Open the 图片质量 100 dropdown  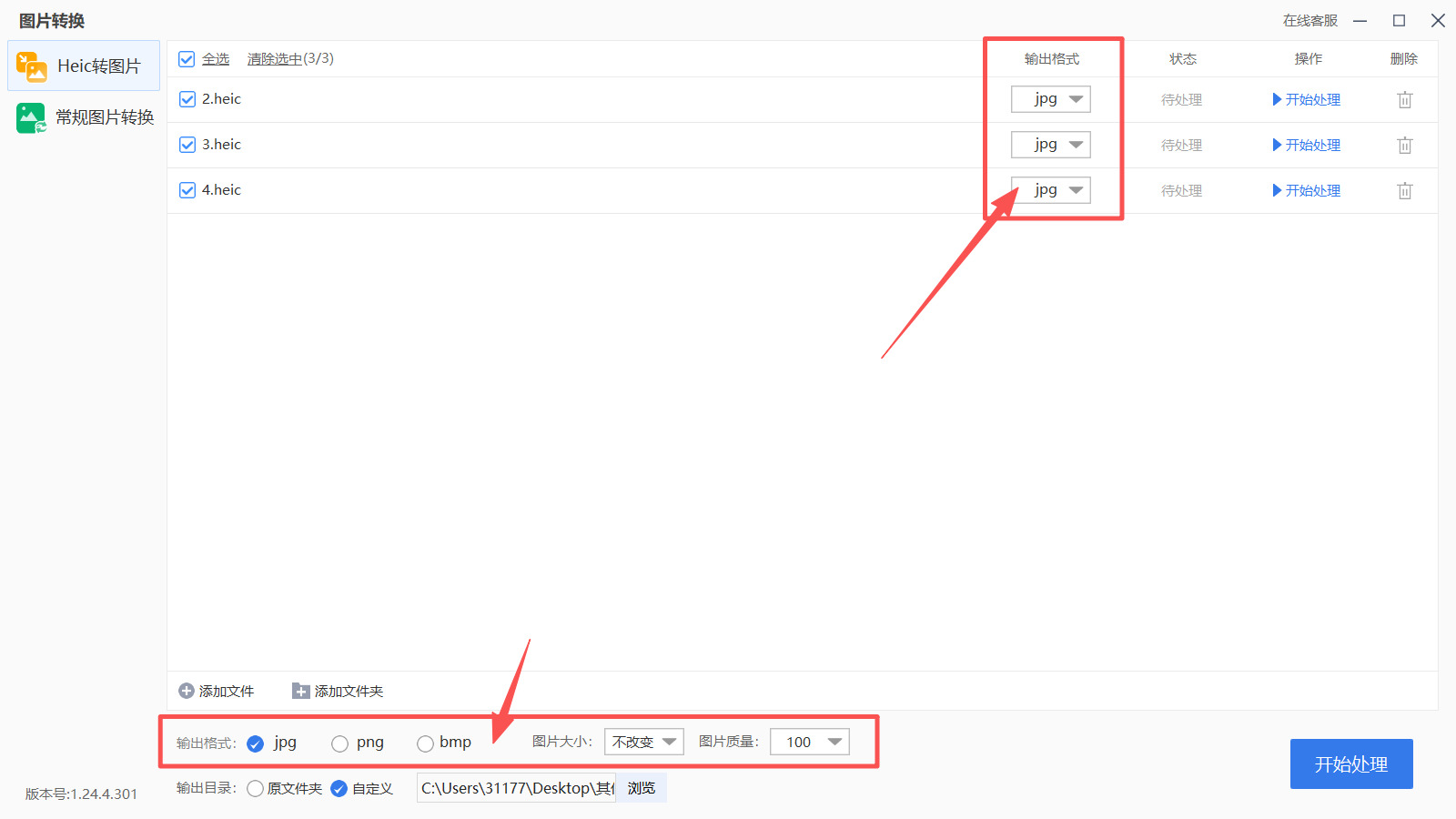click(x=810, y=742)
